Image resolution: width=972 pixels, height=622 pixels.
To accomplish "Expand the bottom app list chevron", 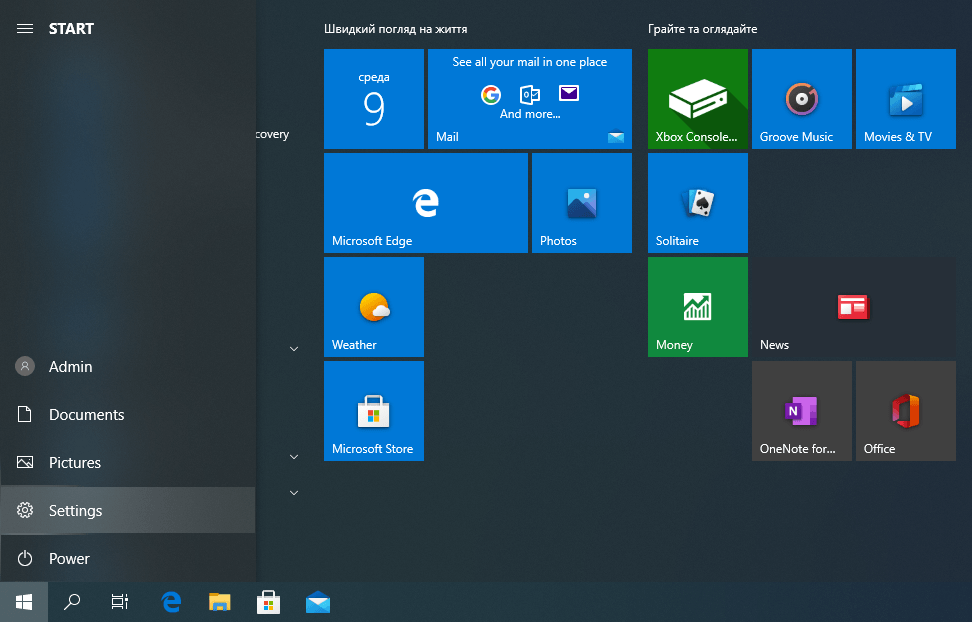I will tap(294, 492).
